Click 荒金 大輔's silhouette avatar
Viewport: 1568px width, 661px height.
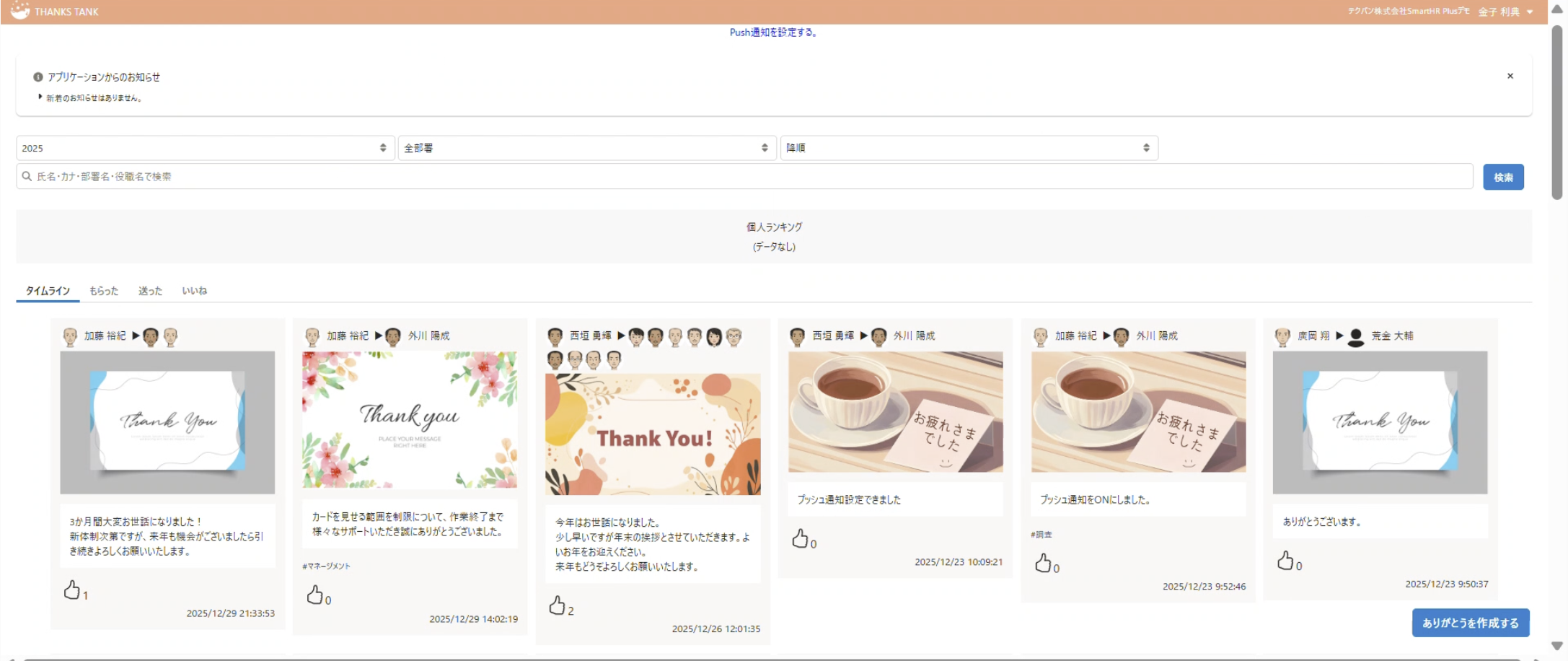(x=1356, y=337)
